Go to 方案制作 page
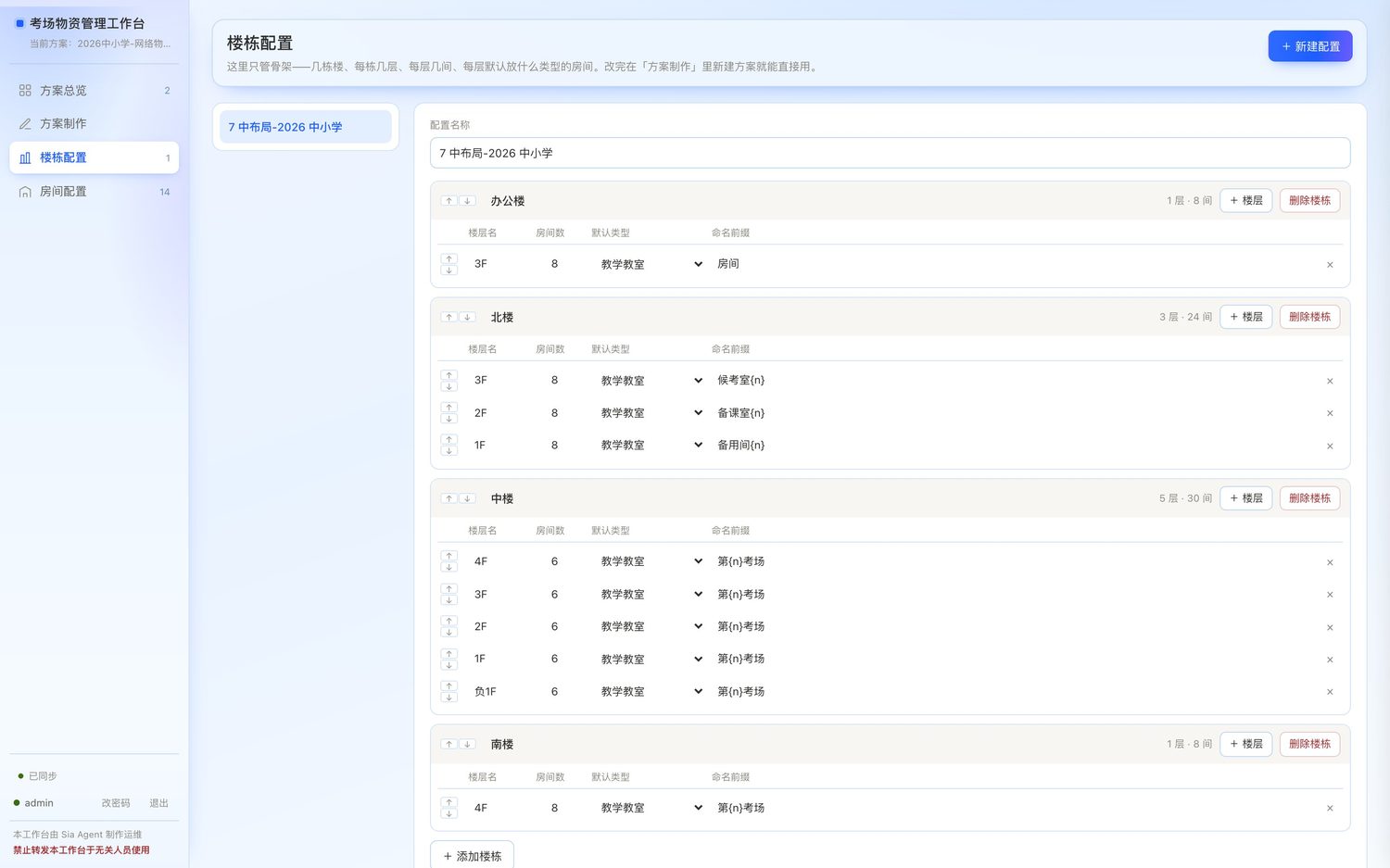Viewport: 1390px width, 868px height. (94, 123)
